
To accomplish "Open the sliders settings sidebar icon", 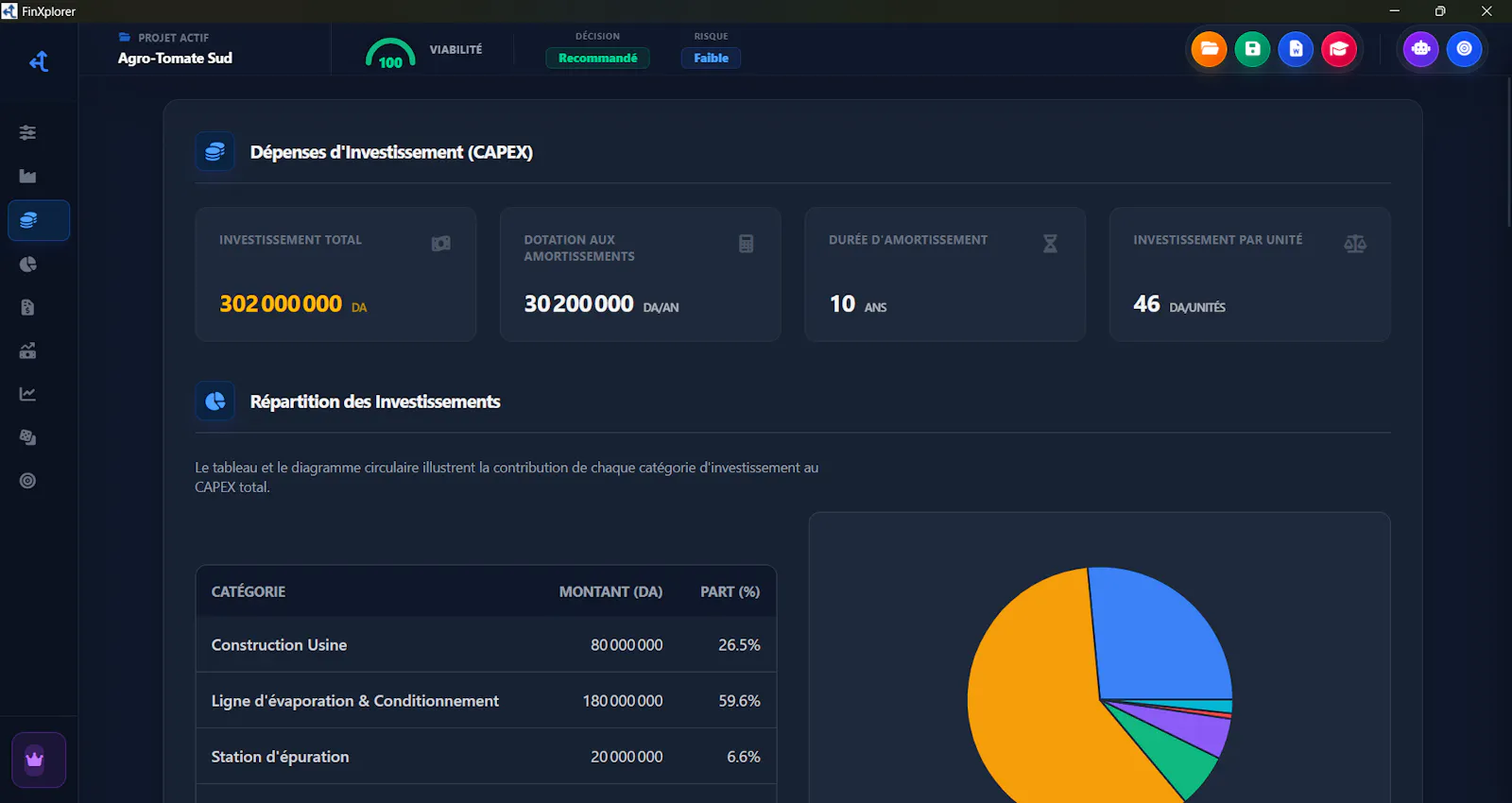I will (27, 132).
